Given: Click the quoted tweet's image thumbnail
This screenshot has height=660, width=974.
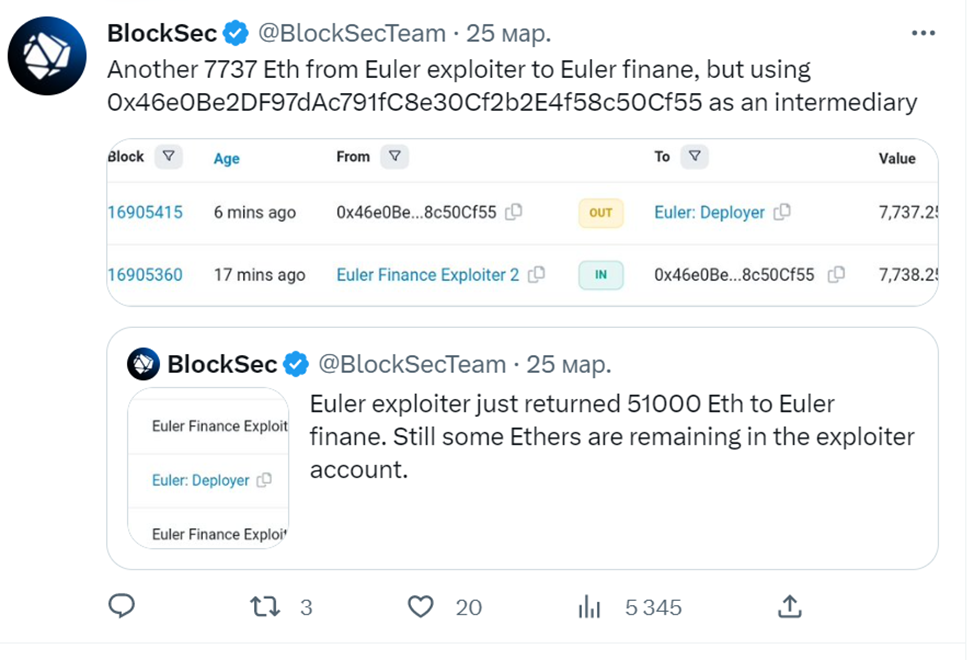Looking at the screenshot, I should (x=208, y=468).
